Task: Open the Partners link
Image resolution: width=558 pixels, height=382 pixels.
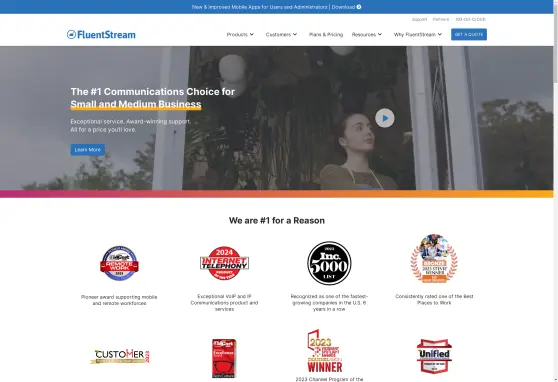Action: pyautogui.click(x=441, y=19)
